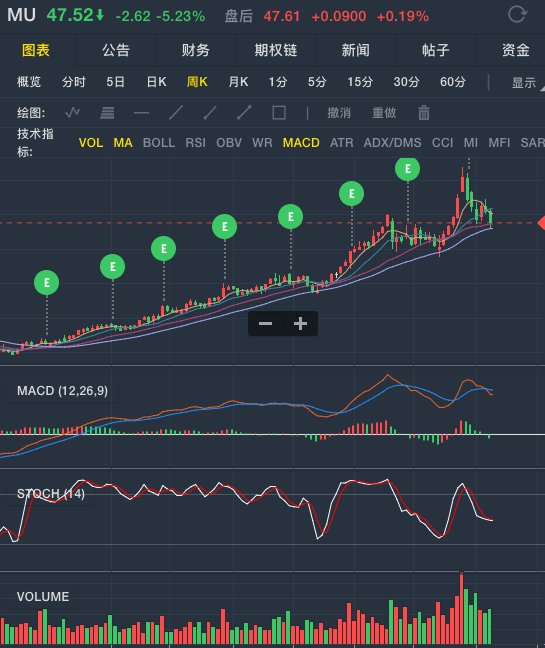Screen dimensions: 545x648
Task: Choose the rectangle drawing tool
Action: tap(279, 112)
